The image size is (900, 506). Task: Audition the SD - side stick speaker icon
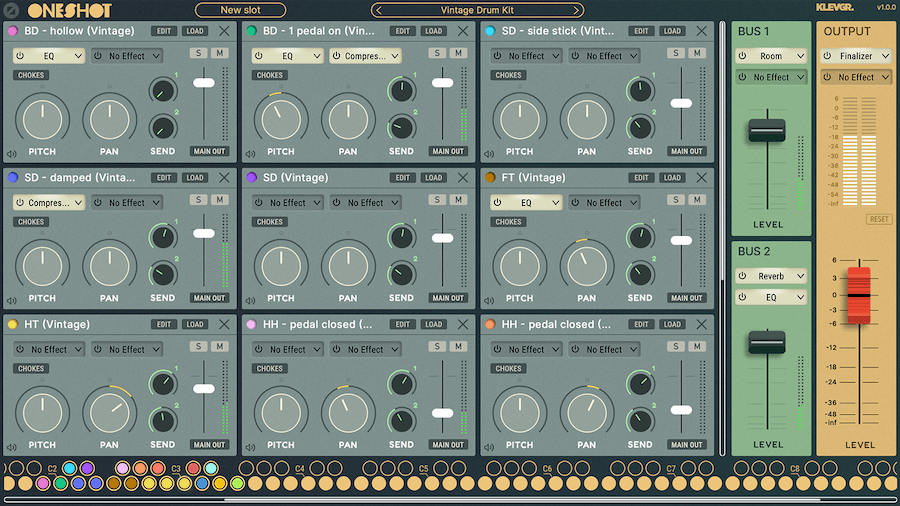coord(489,154)
